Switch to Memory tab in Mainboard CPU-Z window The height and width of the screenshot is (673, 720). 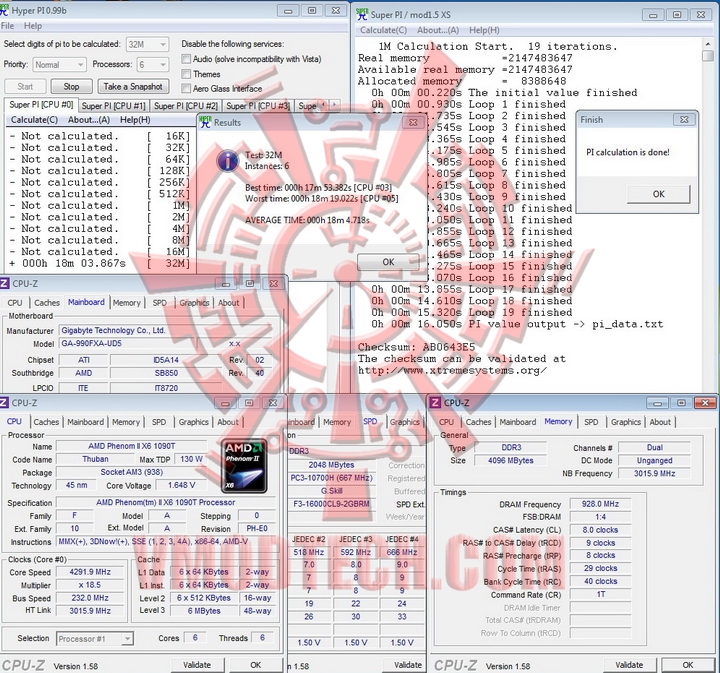127,303
